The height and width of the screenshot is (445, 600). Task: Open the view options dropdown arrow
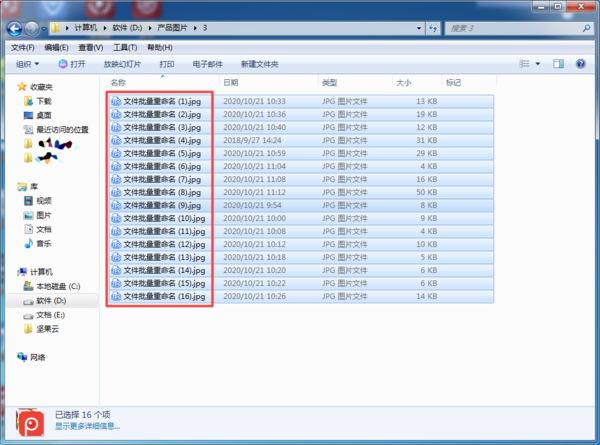[x=538, y=64]
